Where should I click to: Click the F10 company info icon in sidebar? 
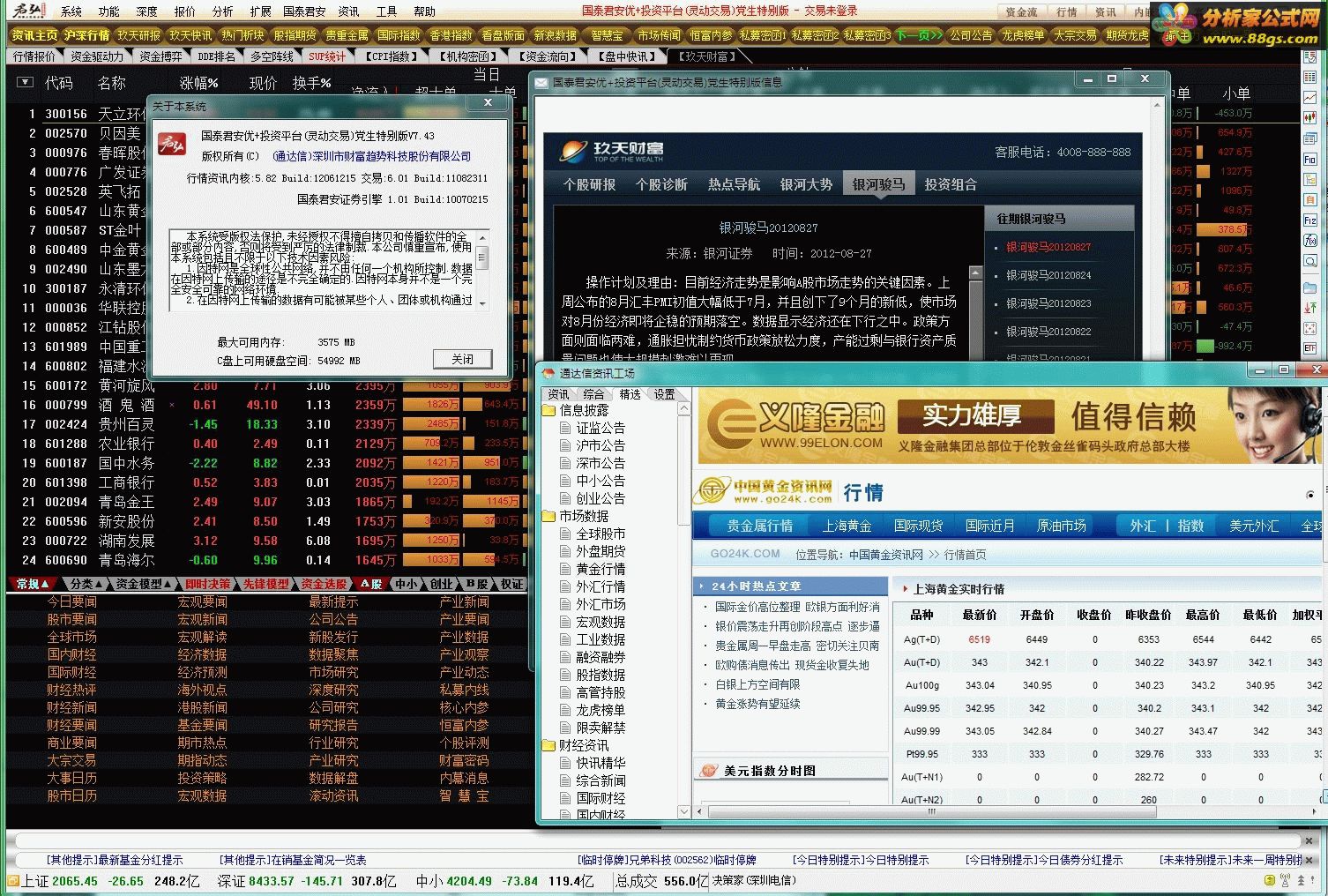click(x=1309, y=159)
